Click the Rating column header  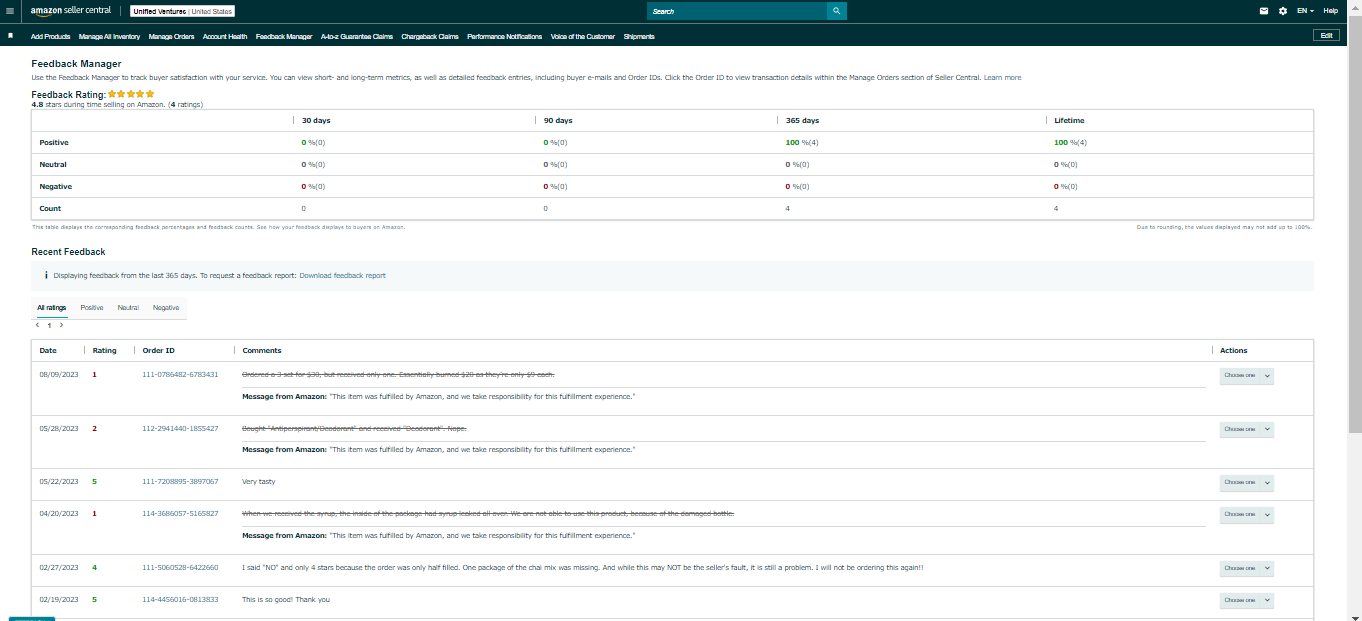tap(105, 350)
